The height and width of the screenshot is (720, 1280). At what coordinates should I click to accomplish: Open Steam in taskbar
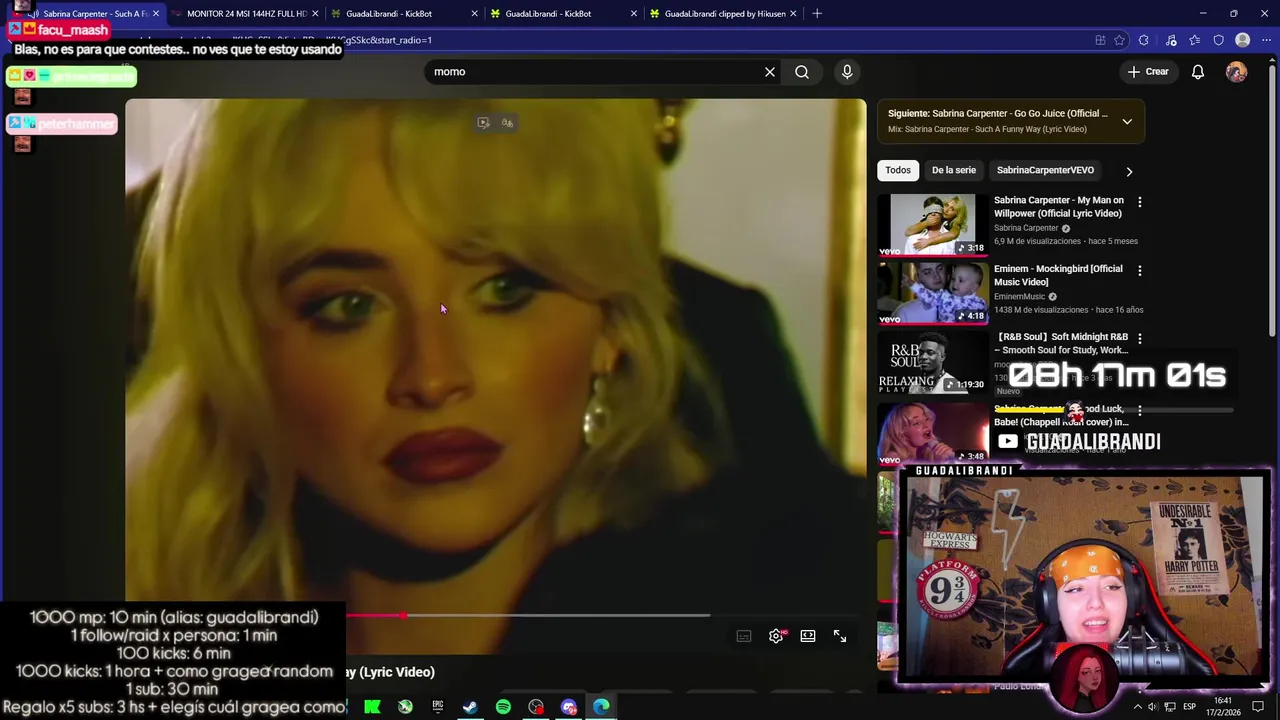point(470,707)
